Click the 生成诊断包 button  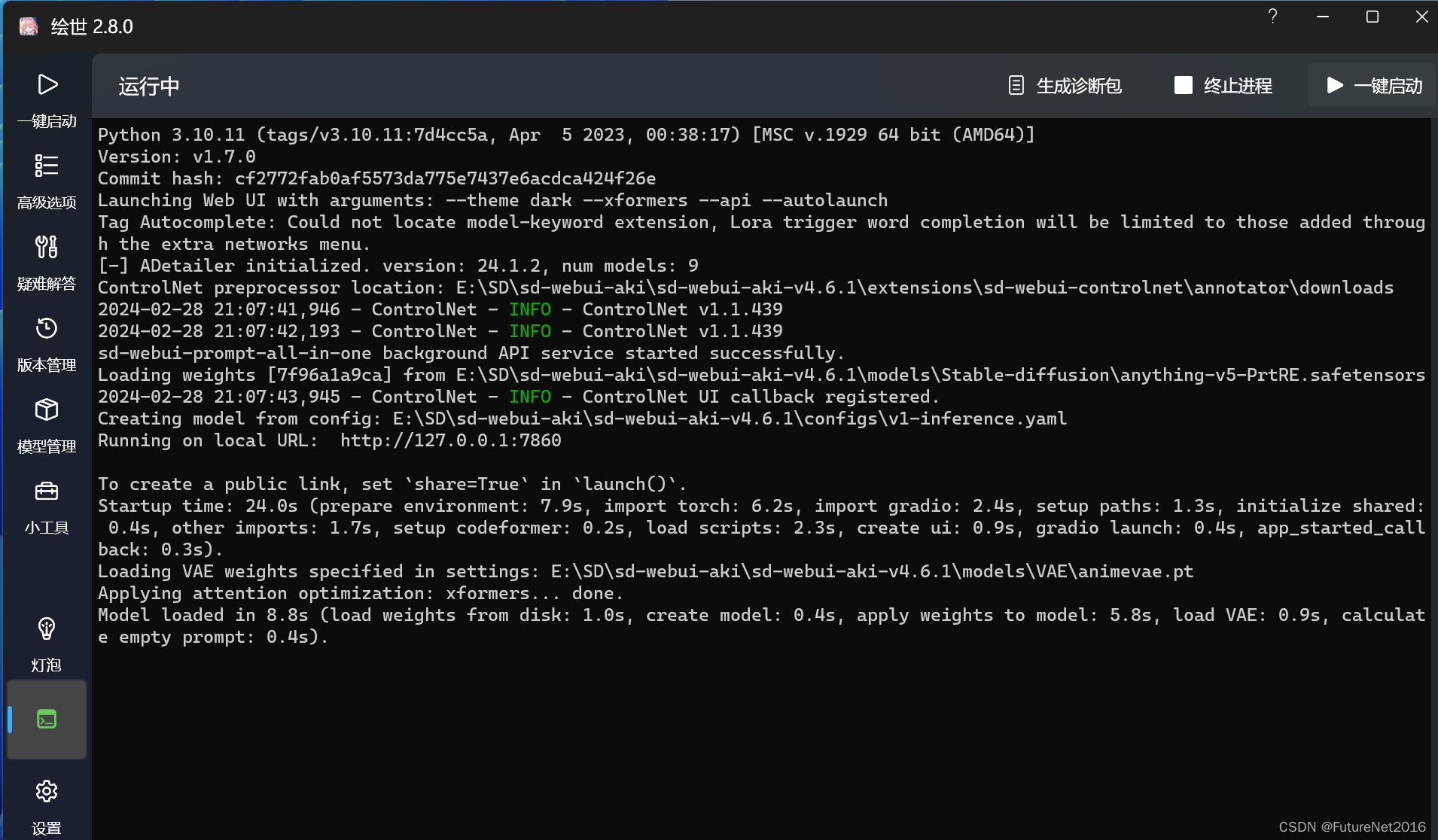[1065, 86]
